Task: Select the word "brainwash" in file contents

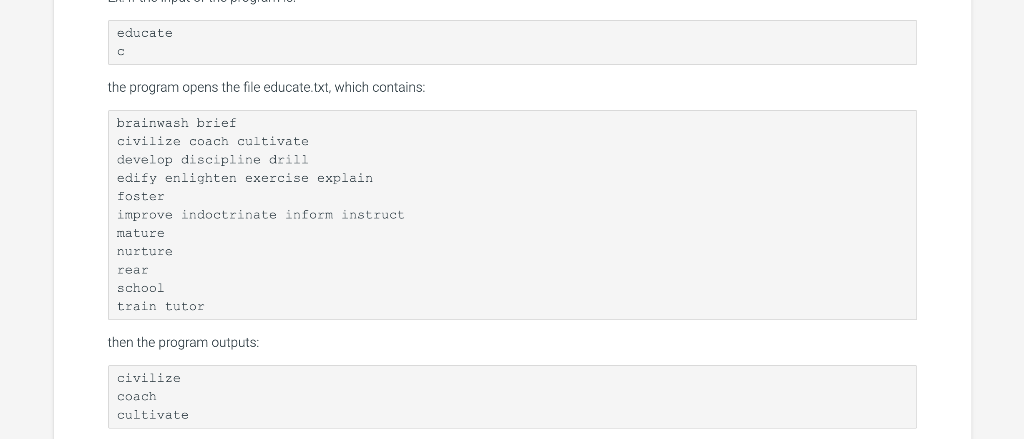Action: point(152,123)
